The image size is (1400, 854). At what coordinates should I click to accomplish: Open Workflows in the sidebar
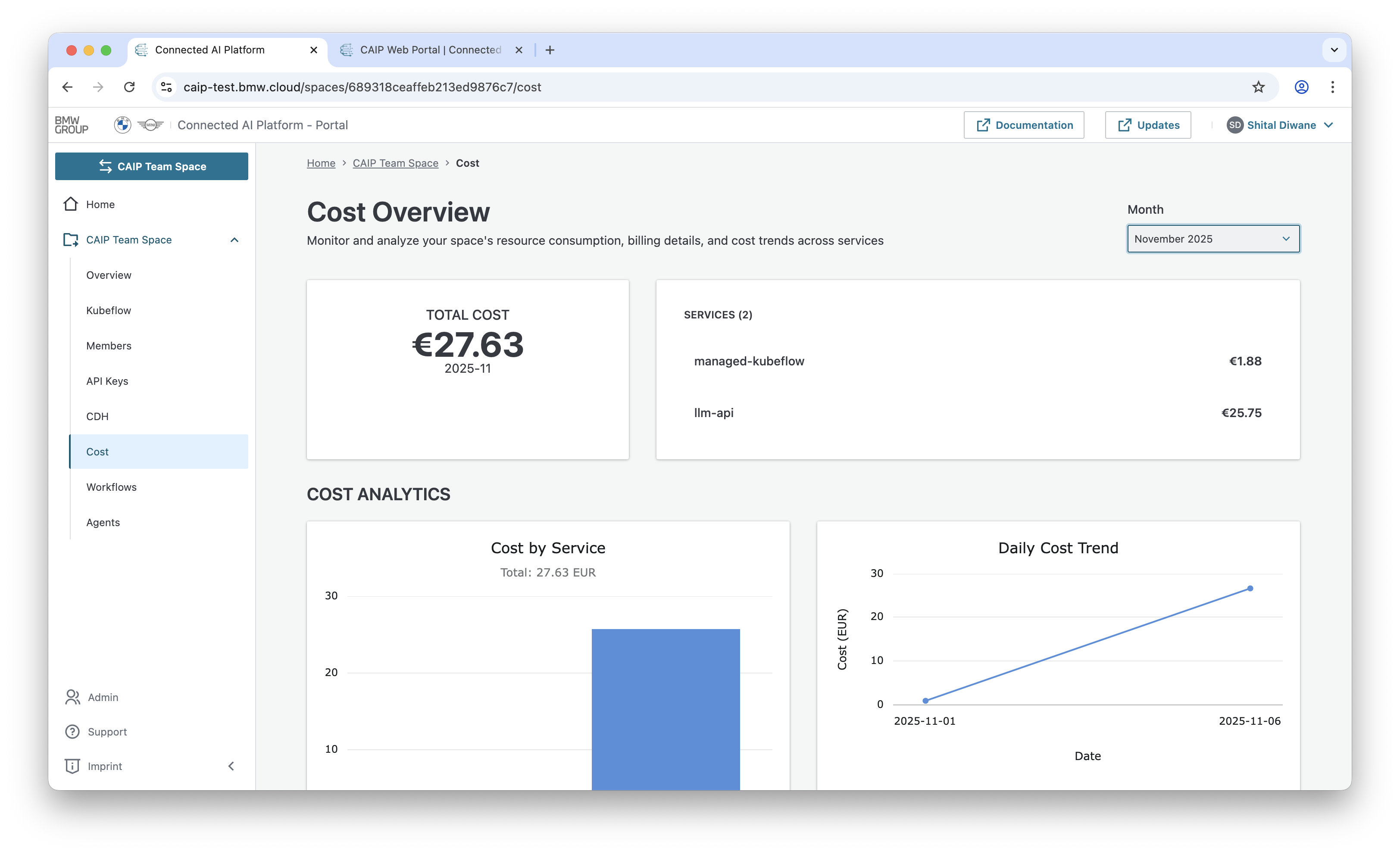click(x=111, y=486)
